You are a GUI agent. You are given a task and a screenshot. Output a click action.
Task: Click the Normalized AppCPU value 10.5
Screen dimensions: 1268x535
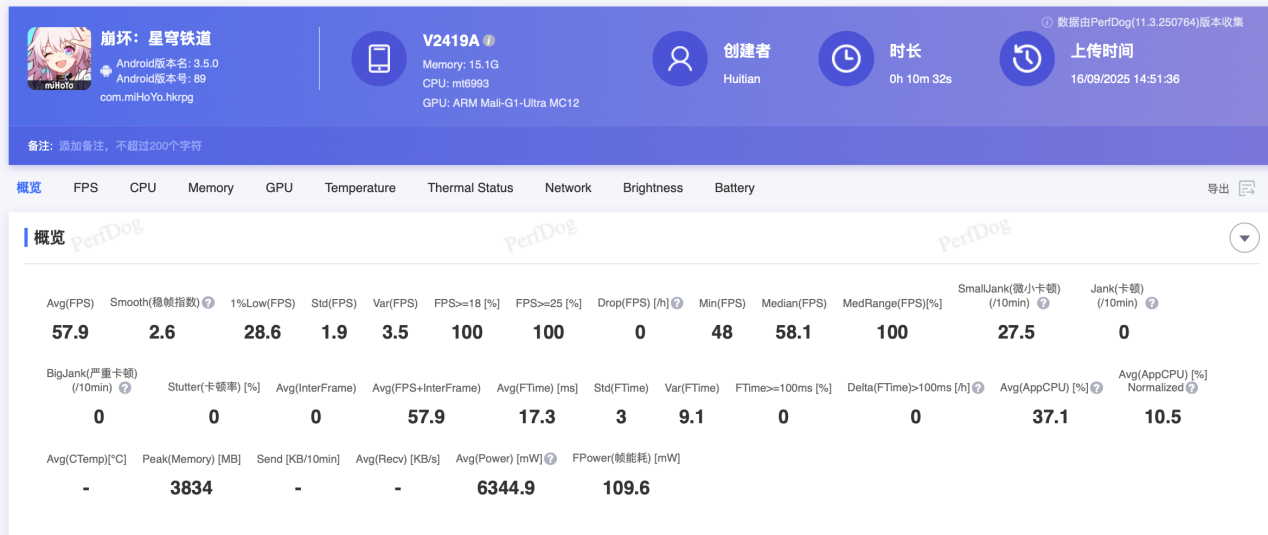click(1163, 416)
